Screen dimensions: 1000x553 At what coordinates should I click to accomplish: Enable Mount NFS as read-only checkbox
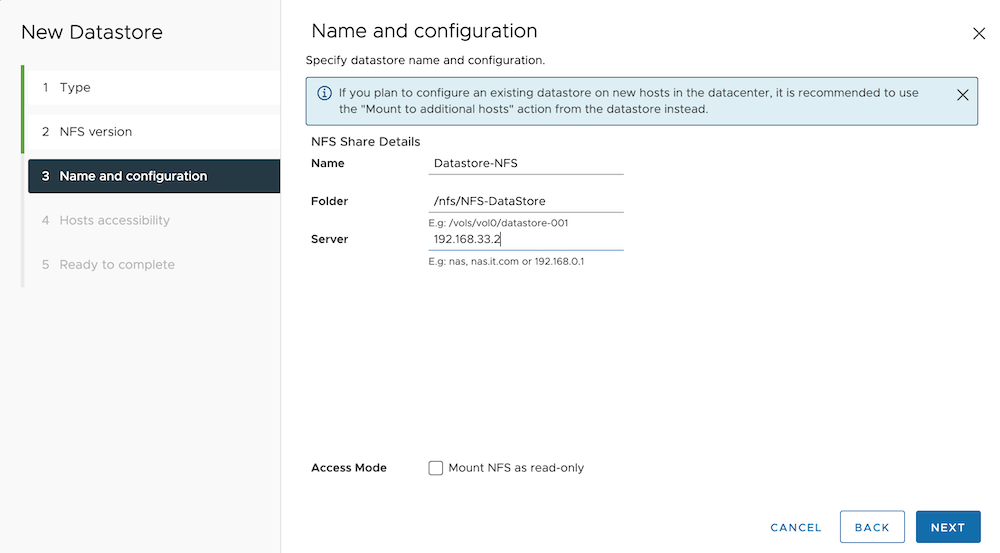pyautogui.click(x=436, y=468)
